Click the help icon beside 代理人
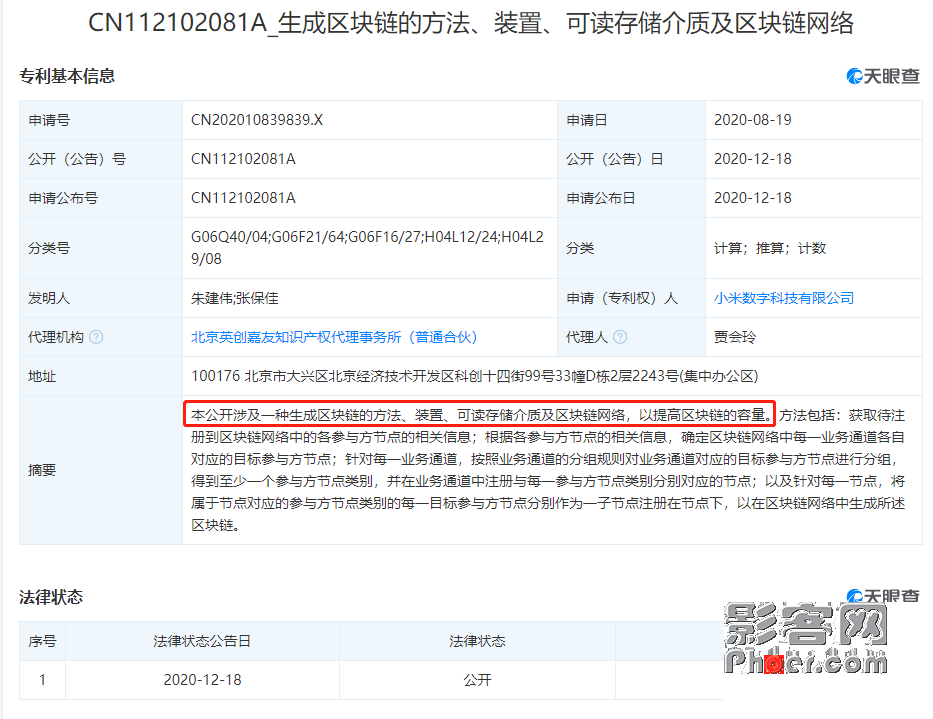The height and width of the screenshot is (719, 933). (620, 337)
